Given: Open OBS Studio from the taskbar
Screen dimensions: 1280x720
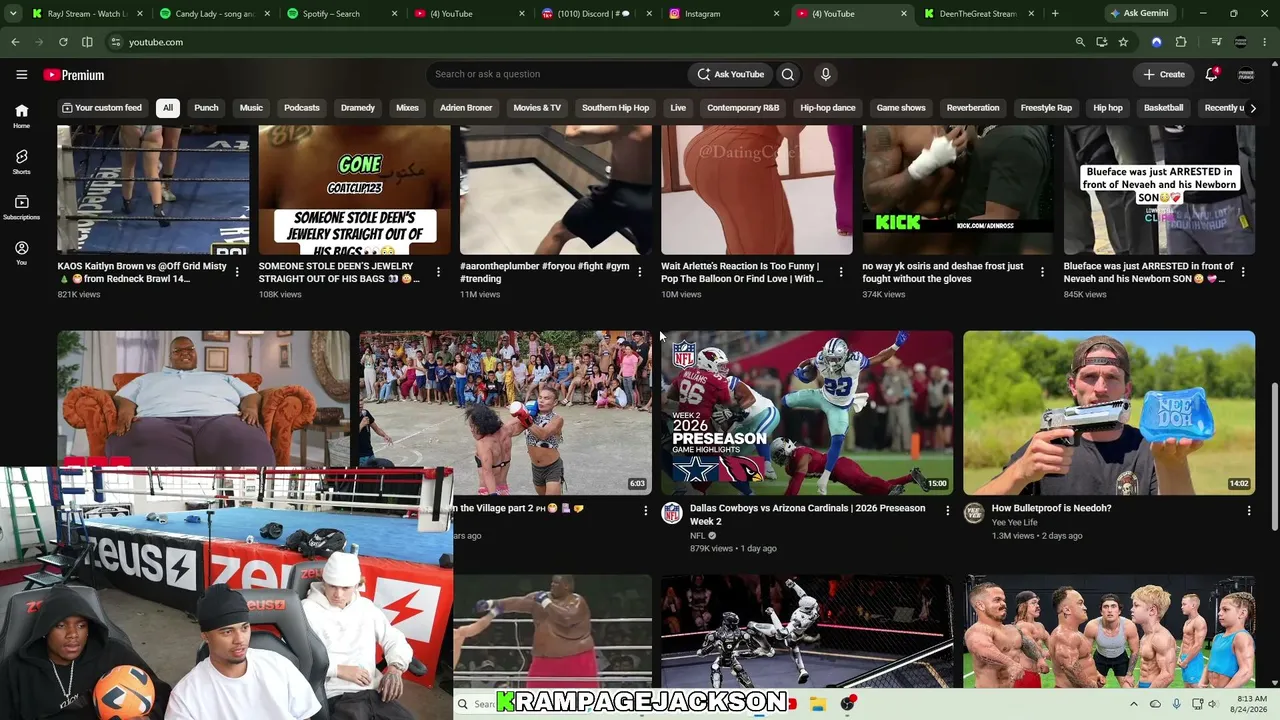Looking at the screenshot, I should coord(848,704).
